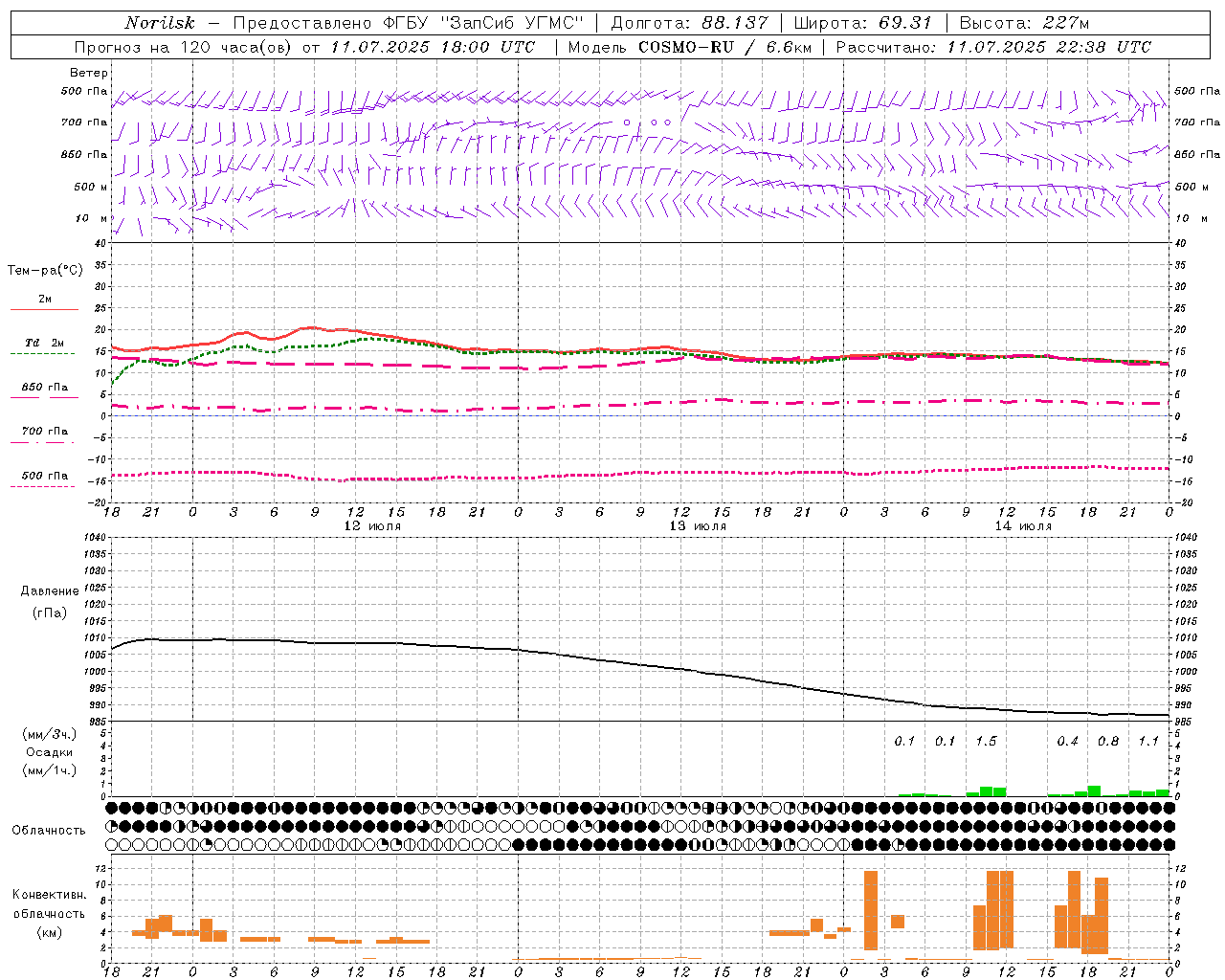Click the station name "Norilsk" in the header
Viewport: 1225px width, 980px height.
pyautogui.click(x=160, y=23)
